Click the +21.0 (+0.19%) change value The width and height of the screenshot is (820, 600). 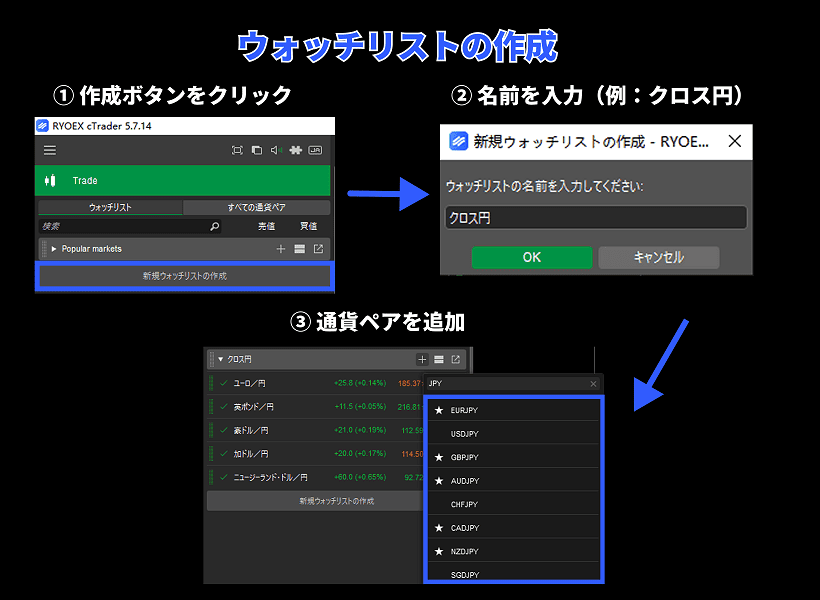click(x=360, y=431)
